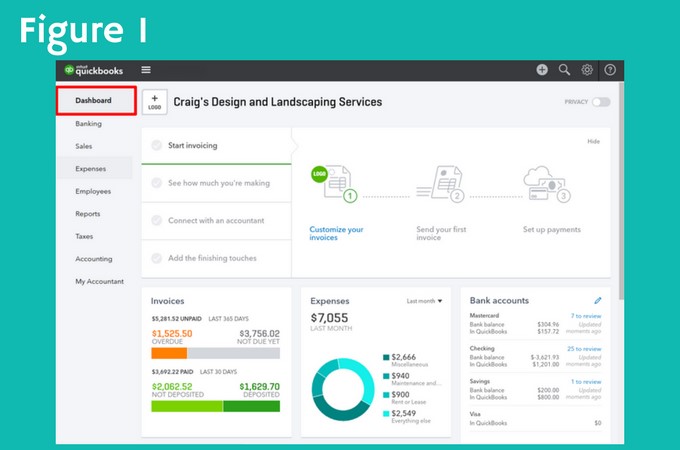
Task: Click Craig's Design and Landscaping Services title
Action: (x=278, y=102)
